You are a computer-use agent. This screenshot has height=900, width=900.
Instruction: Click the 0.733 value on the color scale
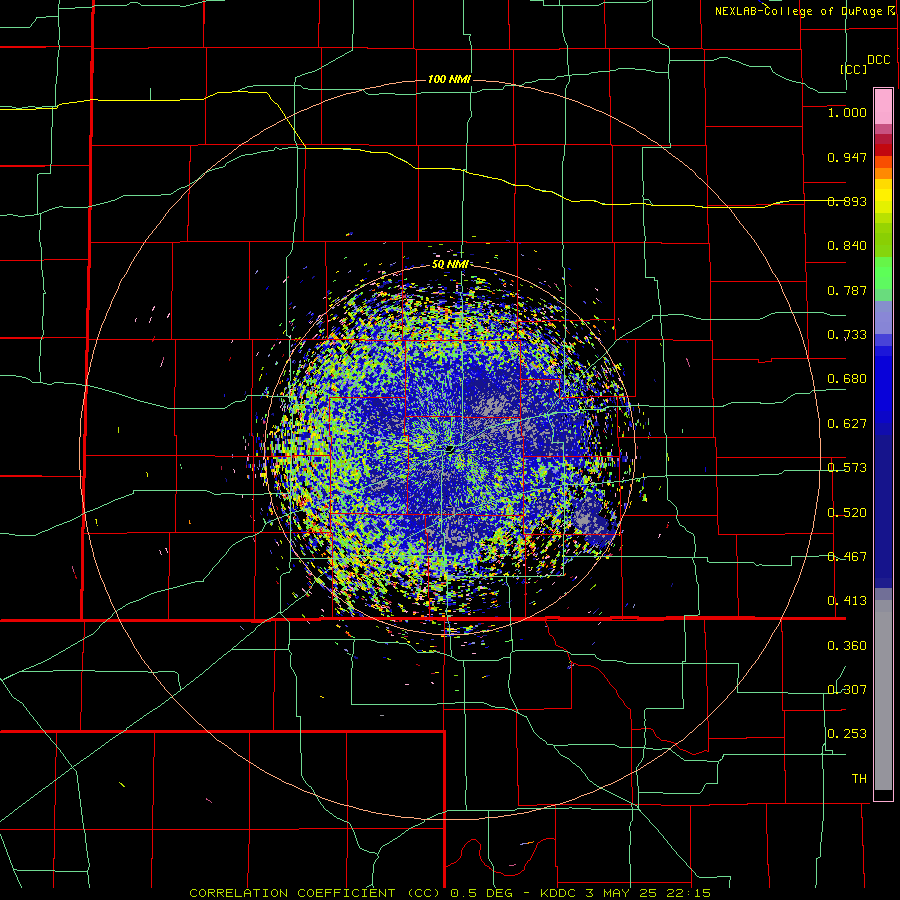tap(847, 335)
